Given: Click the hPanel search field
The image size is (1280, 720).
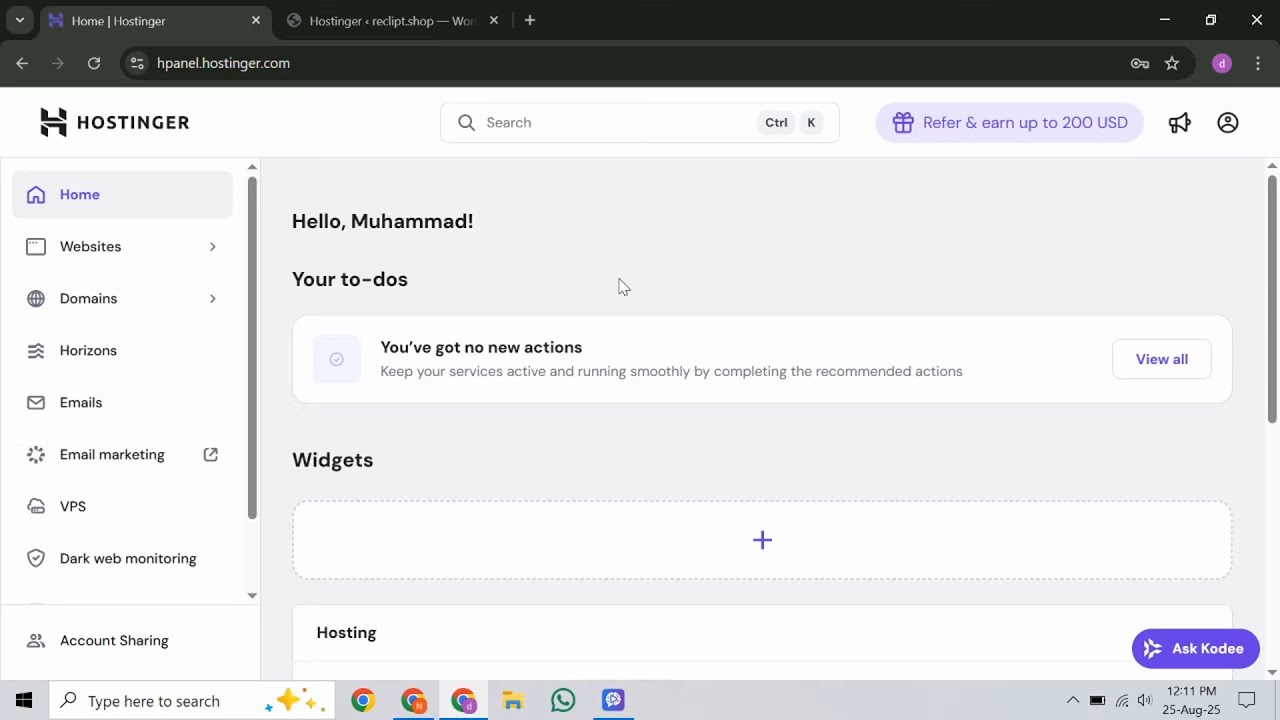Looking at the screenshot, I should (x=639, y=122).
